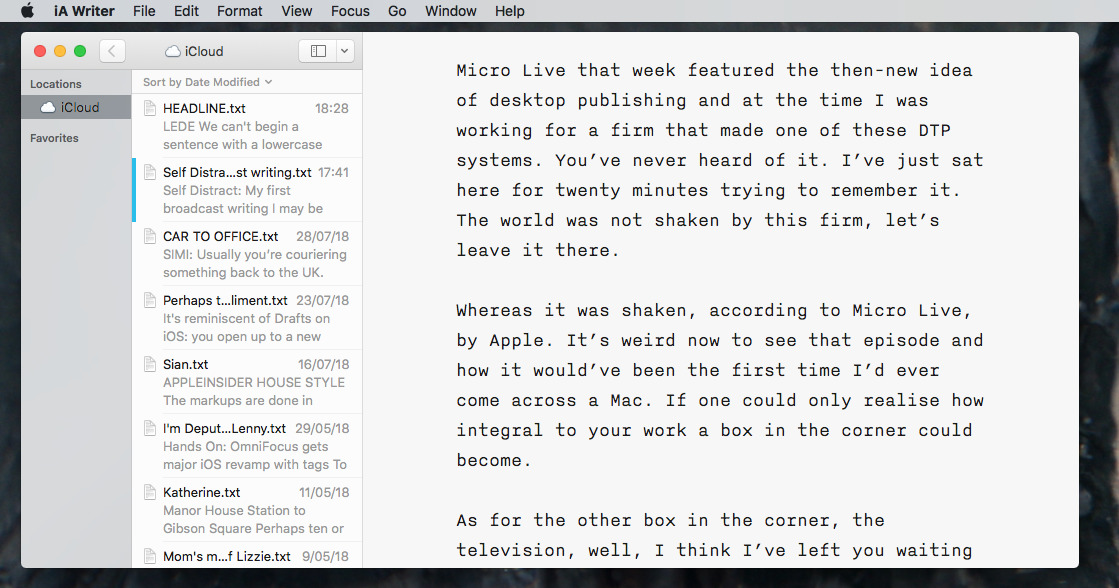This screenshot has height=588, width=1119.
Task: Click the preview 'Manor House Station to'
Action: [x=234, y=510]
